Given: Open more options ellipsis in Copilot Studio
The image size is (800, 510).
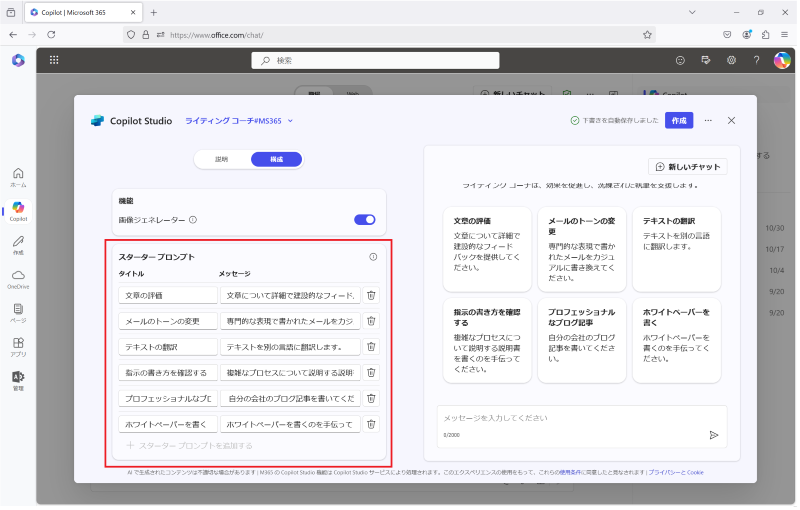Looking at the screenshot, I should tap(708, 120).
